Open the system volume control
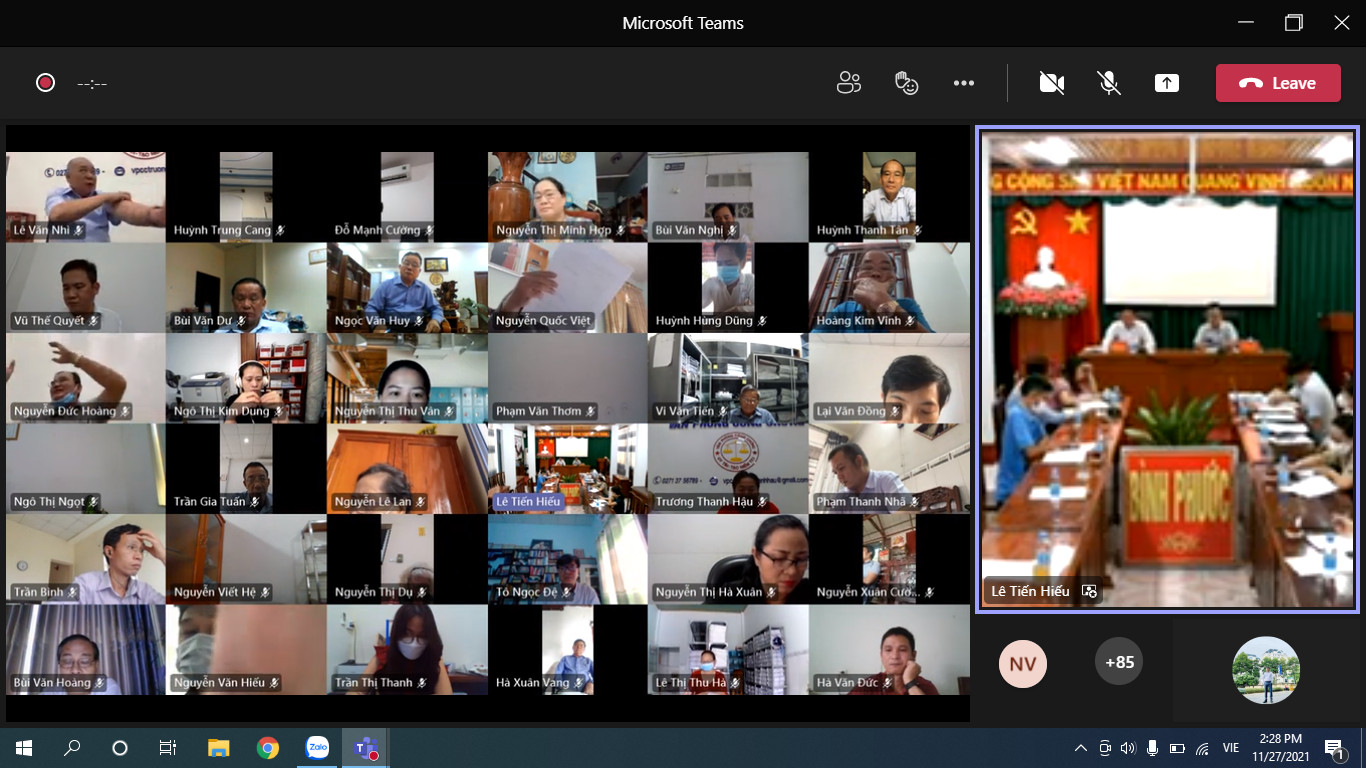 pyautogui.click(x=1128, y=748)
